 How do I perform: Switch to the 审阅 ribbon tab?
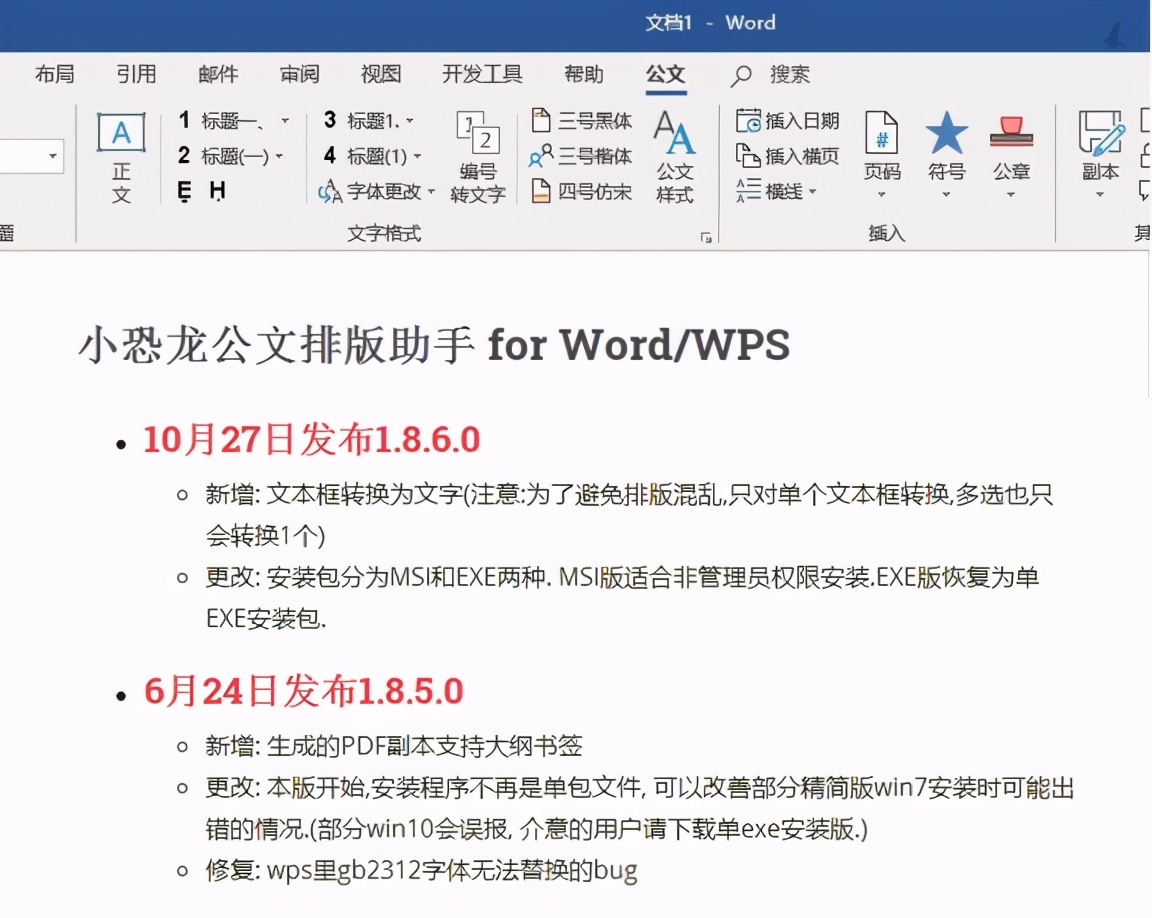pos(299,74)
